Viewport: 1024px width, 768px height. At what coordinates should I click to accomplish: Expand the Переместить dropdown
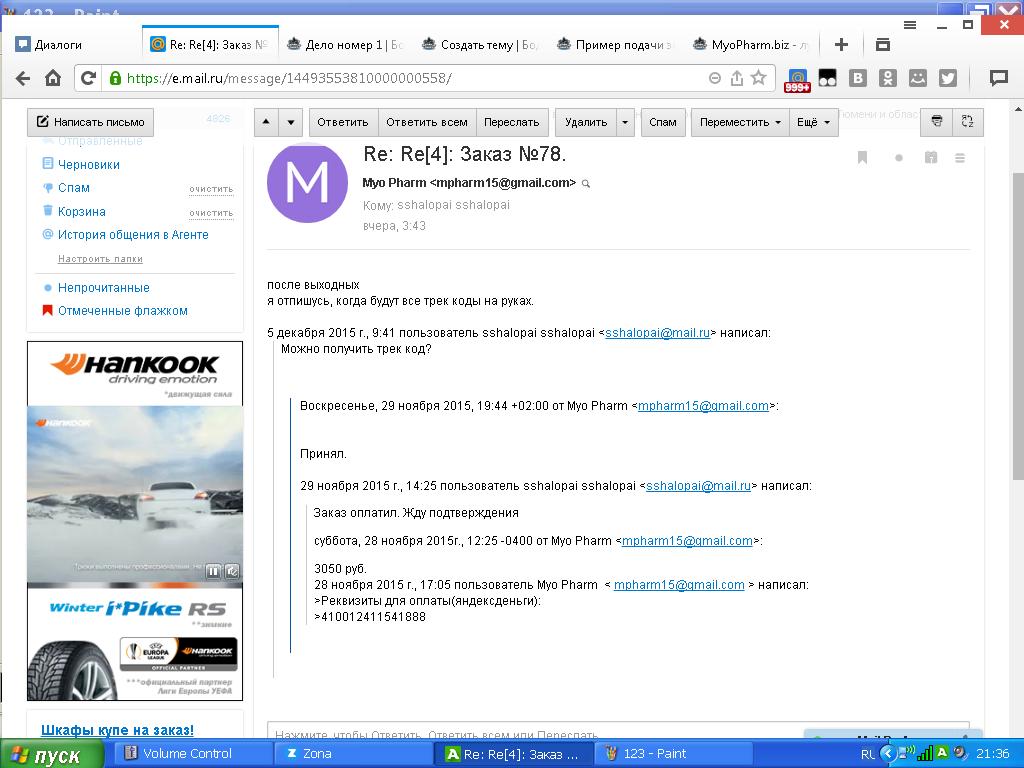[740, 122]
